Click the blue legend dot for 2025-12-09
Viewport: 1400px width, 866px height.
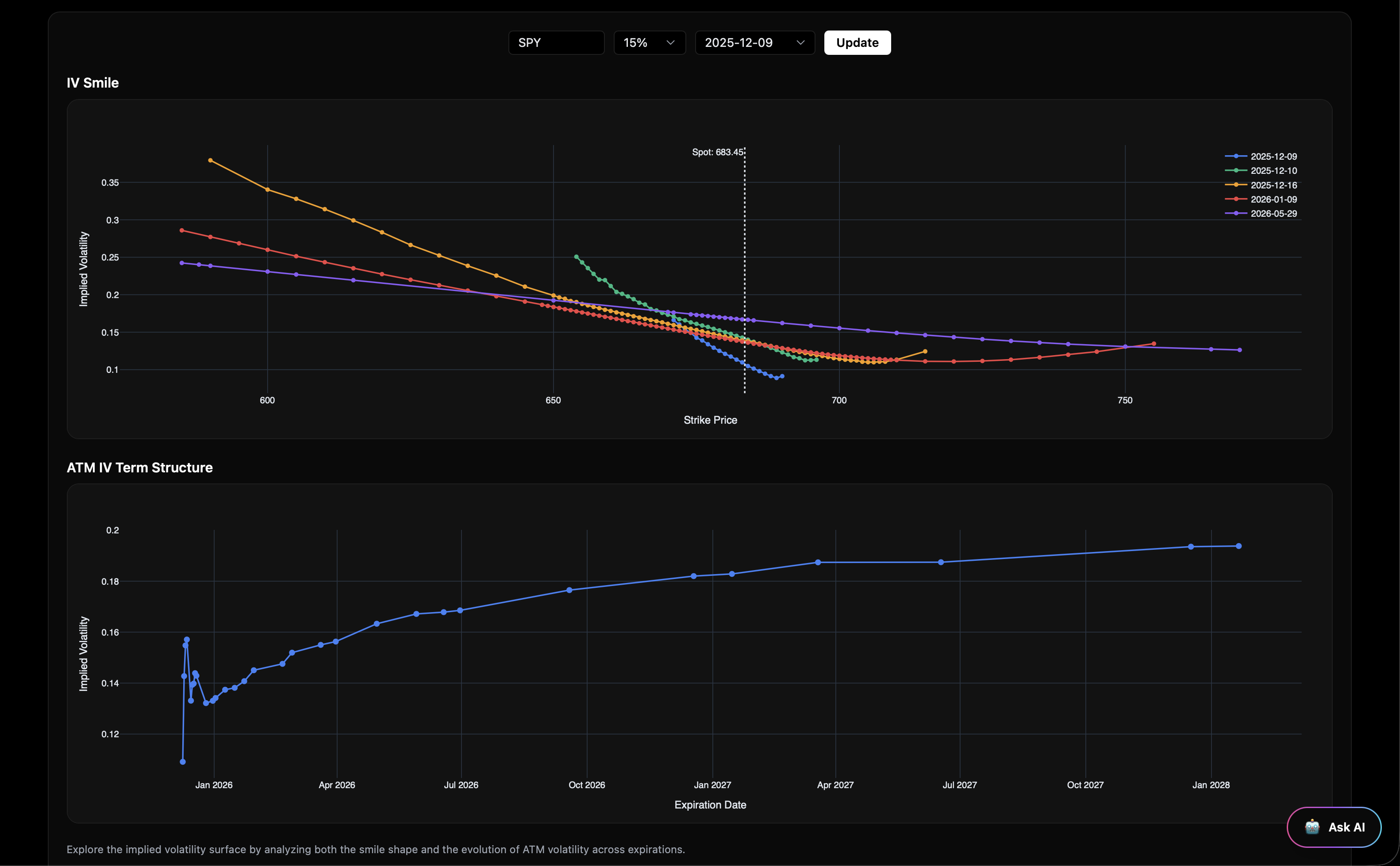(x=1235, y=156)
